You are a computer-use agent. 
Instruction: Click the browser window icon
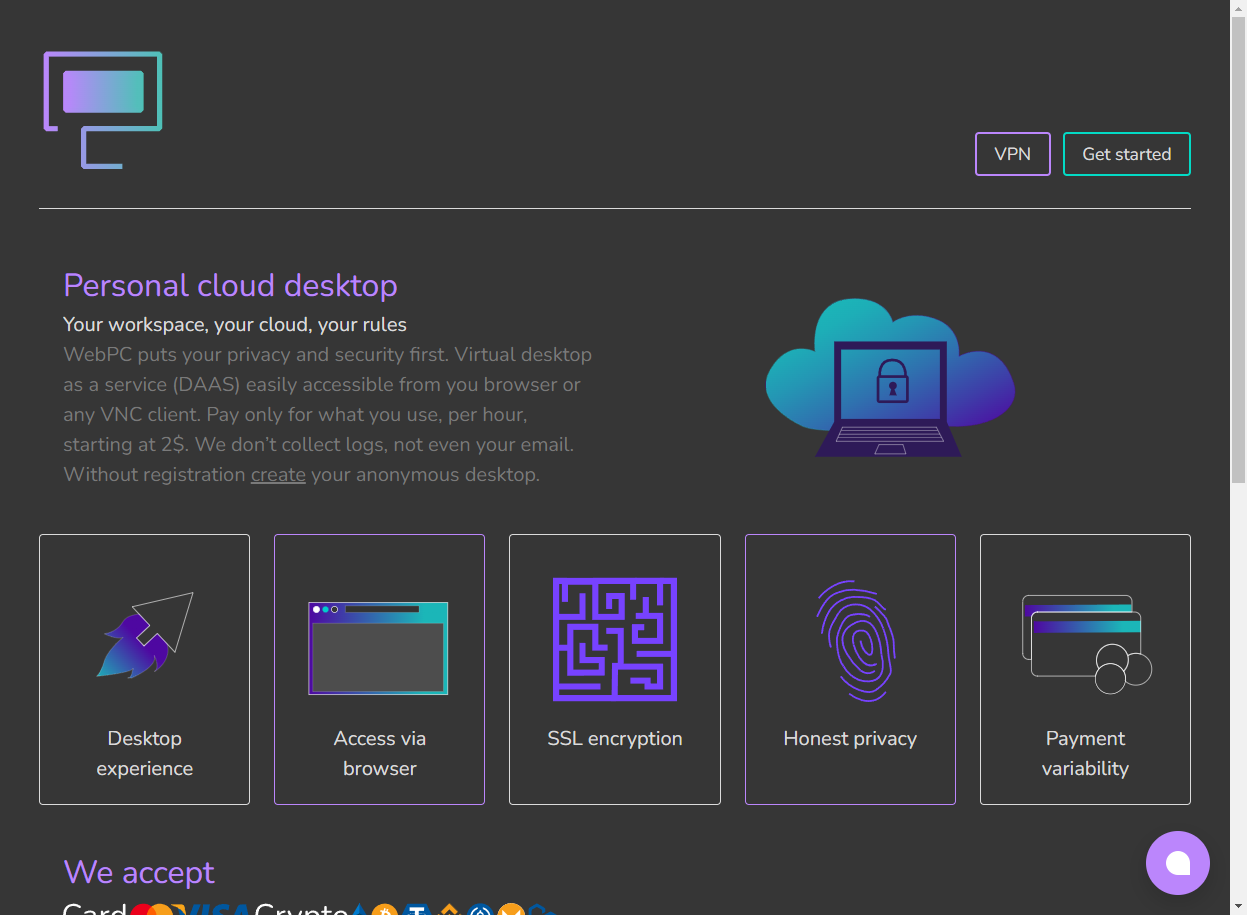378,648
